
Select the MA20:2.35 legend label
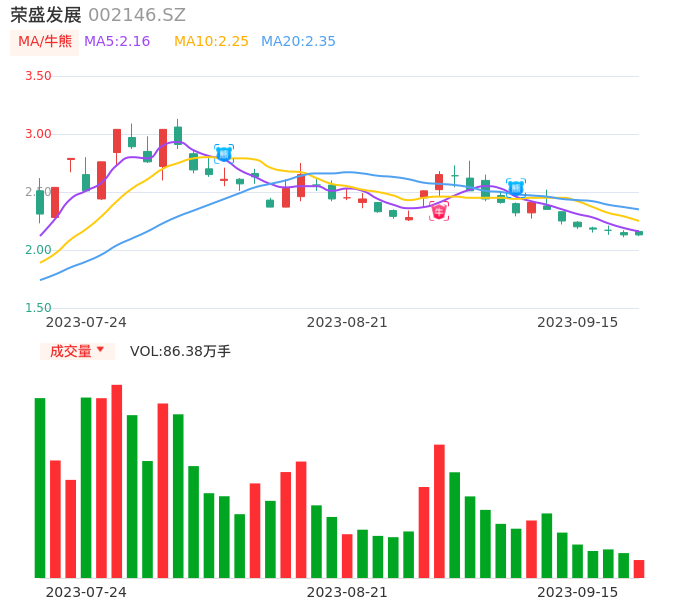[x=298, y=42]
